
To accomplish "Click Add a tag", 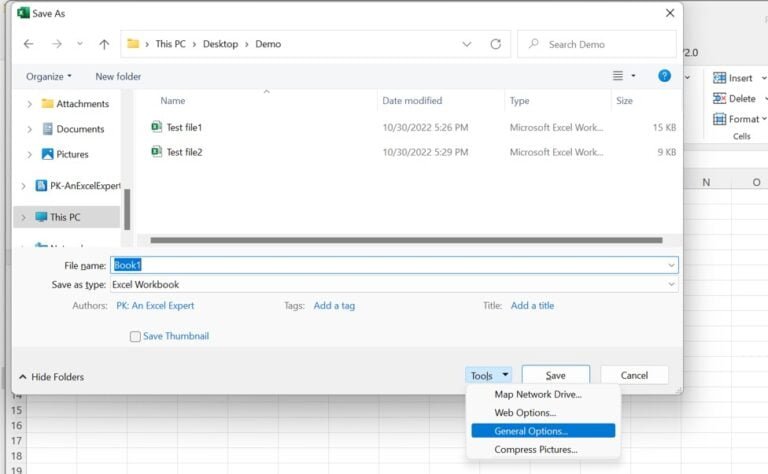I will (x=334, y=306).
